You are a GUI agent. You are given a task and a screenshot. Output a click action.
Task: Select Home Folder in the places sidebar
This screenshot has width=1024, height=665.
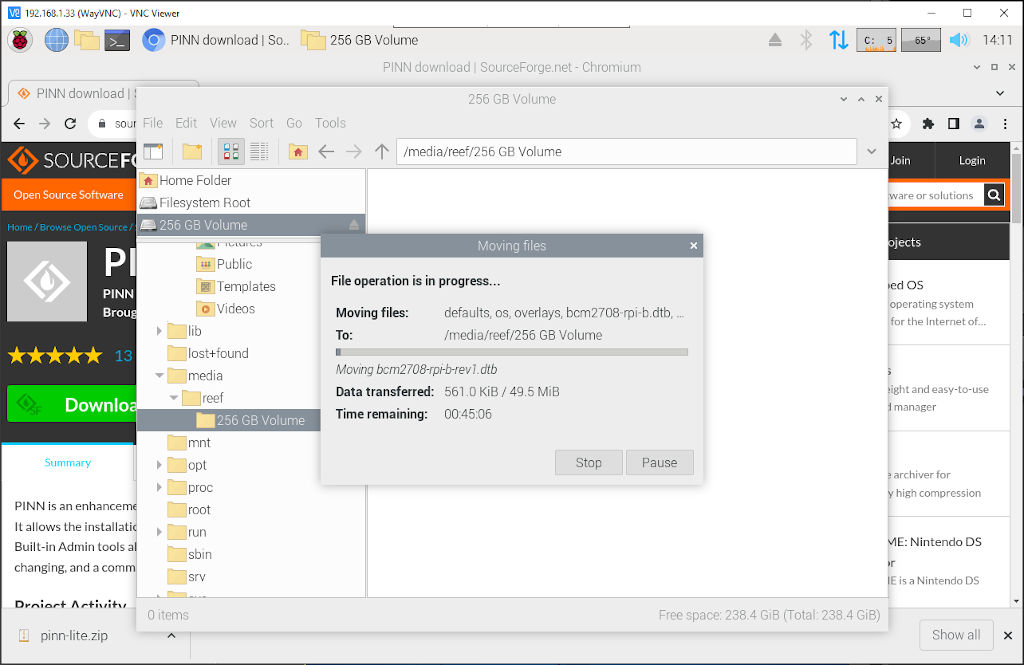pos(251,180)
